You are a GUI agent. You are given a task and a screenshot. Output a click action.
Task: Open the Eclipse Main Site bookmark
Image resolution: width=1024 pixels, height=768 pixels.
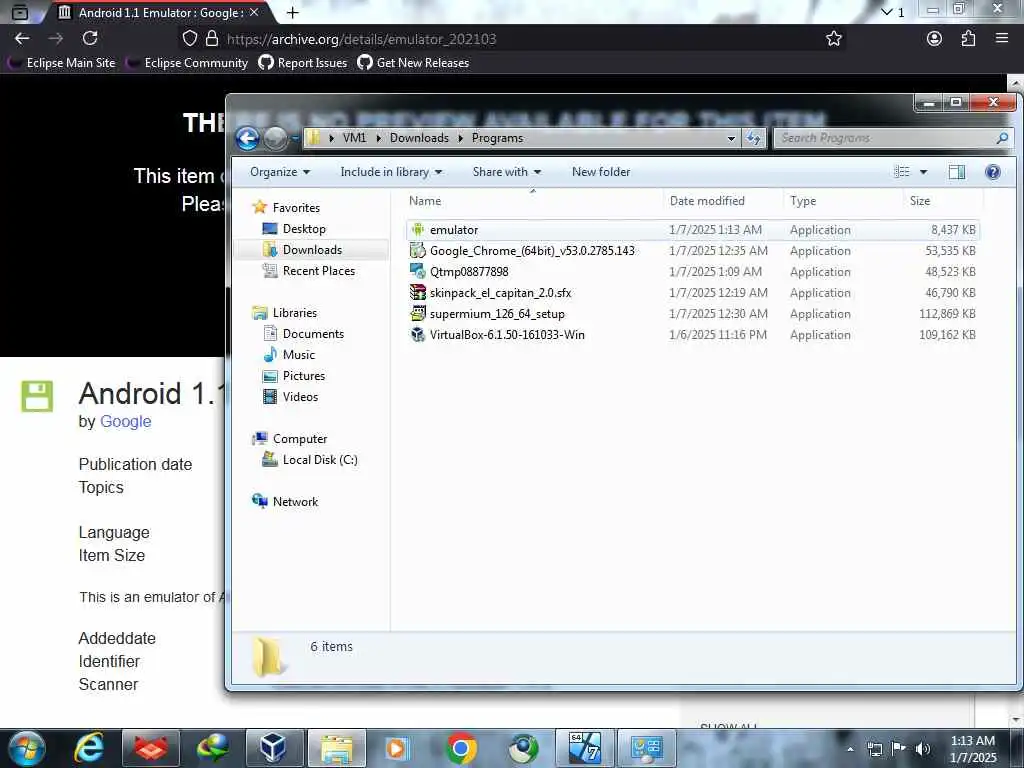[x=62, y=63]
